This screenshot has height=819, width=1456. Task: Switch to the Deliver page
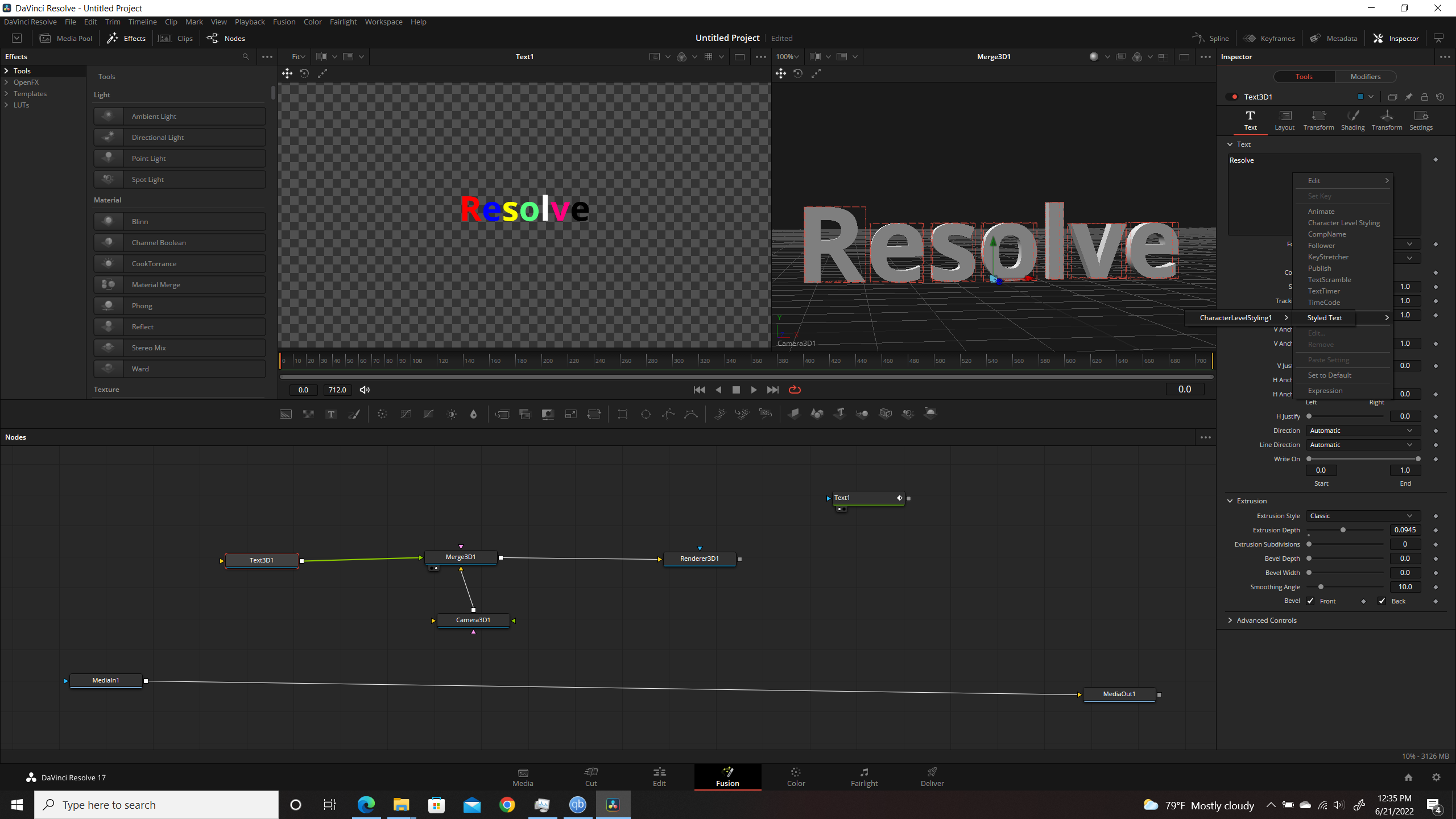(x=932, y=777)
